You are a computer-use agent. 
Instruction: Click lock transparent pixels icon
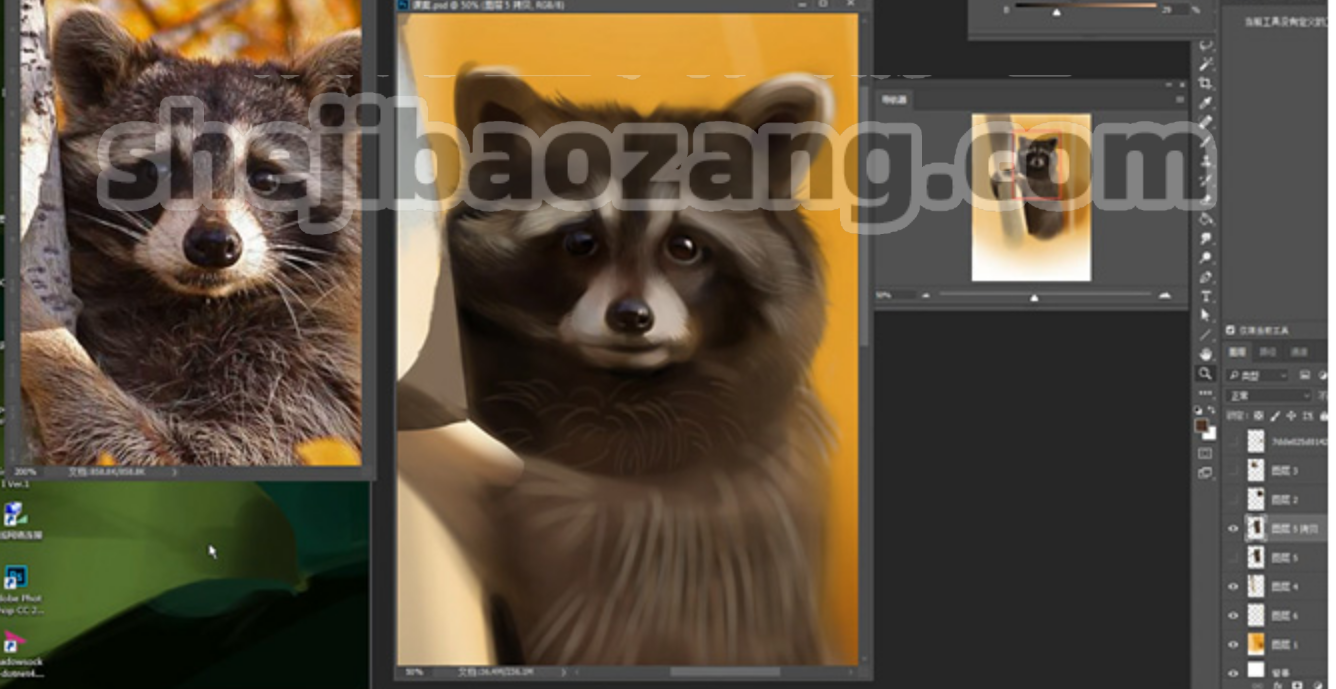click(1258, 416)
